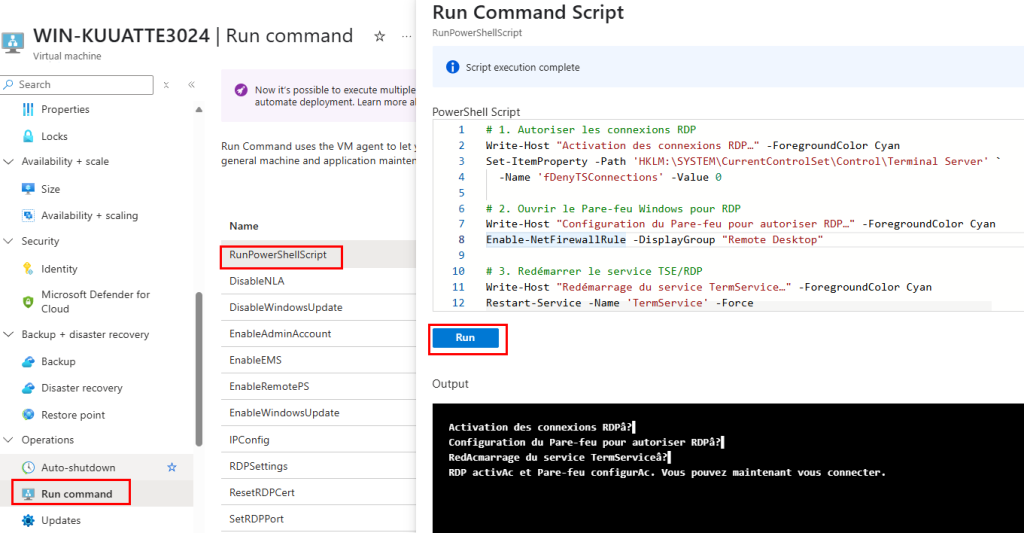Image resolution: width=1024 pixels, height=533 pixels.
Task: Collapse the Operations section
Action: pyautogui.click(x=8, y=440)
